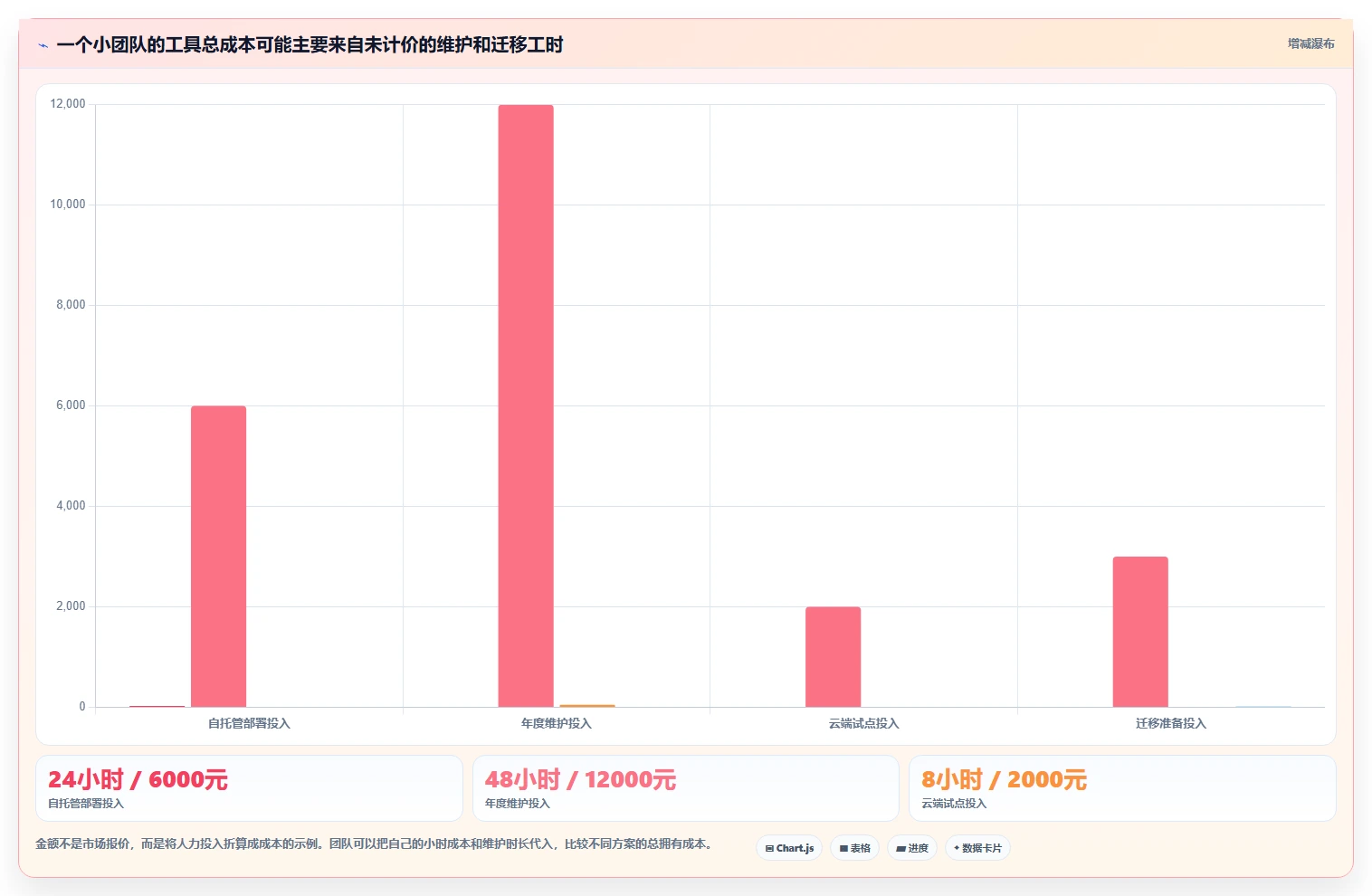Screen dimensions: 1372x896
Task: Open the 24小时 / 6000元 data card
Action: (x=249, y=788)
